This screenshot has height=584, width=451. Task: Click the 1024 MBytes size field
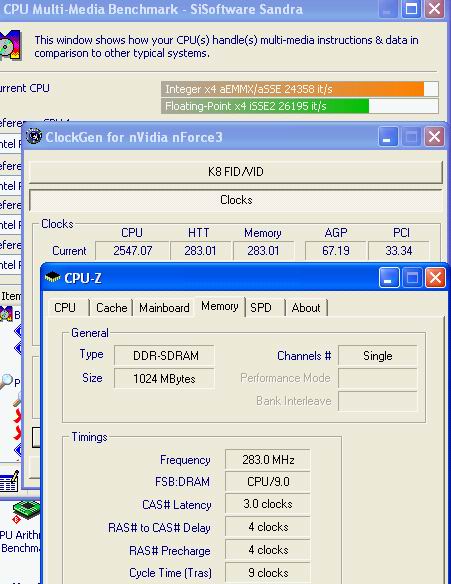(164, 379)
